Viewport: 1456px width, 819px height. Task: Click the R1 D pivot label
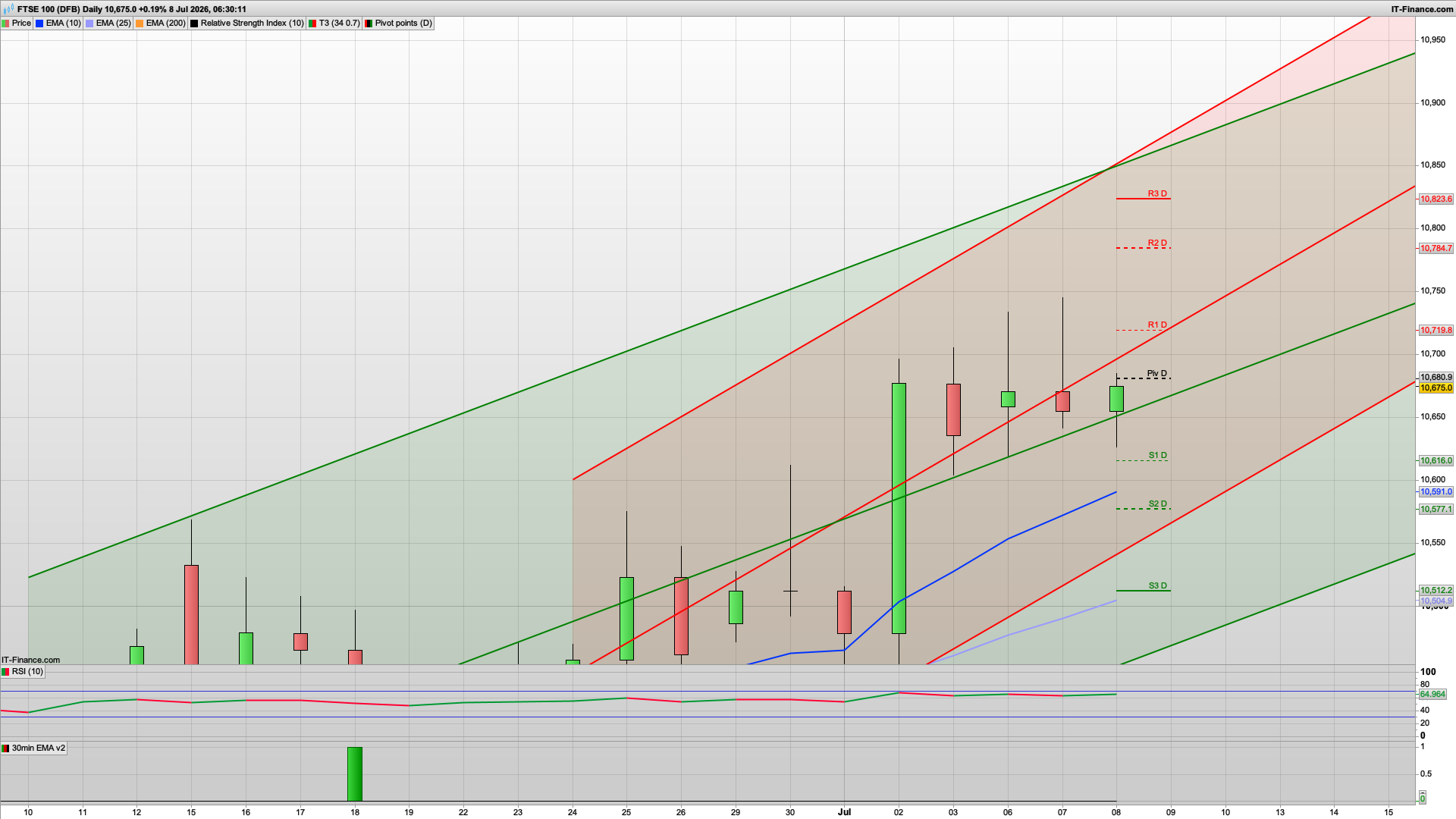click(x=1157, y=325)
